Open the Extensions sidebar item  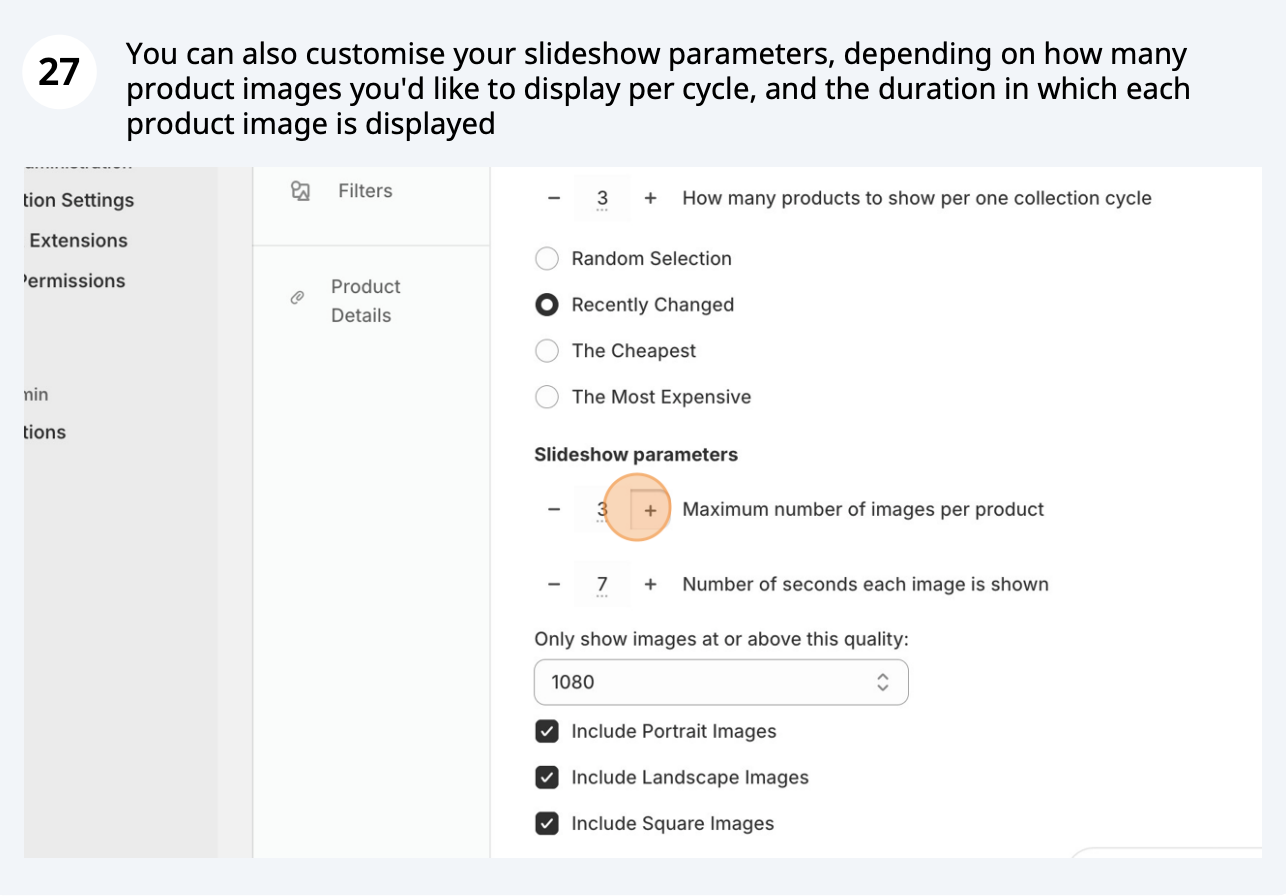(x=78, y=240)
